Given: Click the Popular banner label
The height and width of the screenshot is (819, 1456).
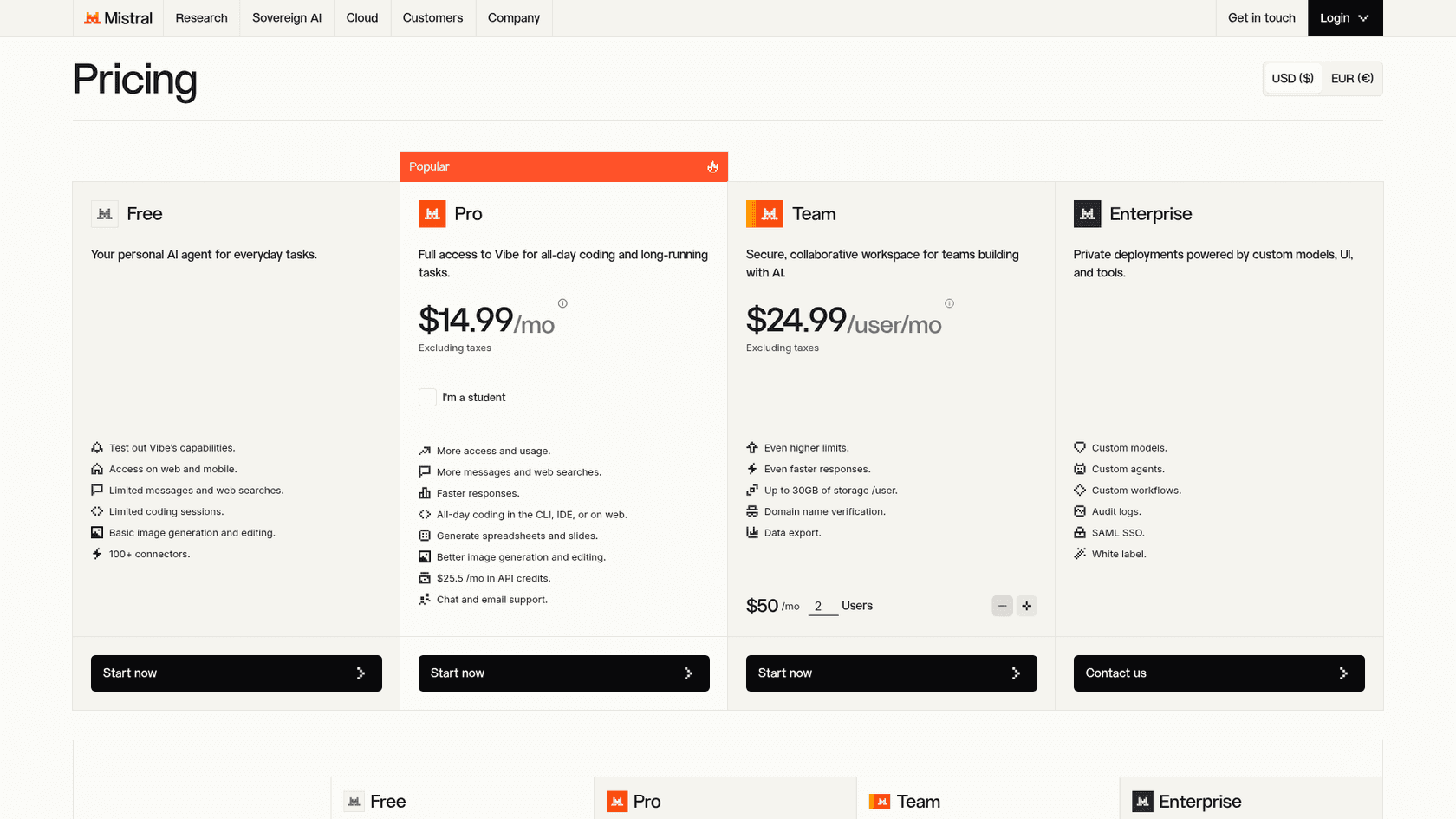Looking at the screenshot, I should click(x=430, y=167).
